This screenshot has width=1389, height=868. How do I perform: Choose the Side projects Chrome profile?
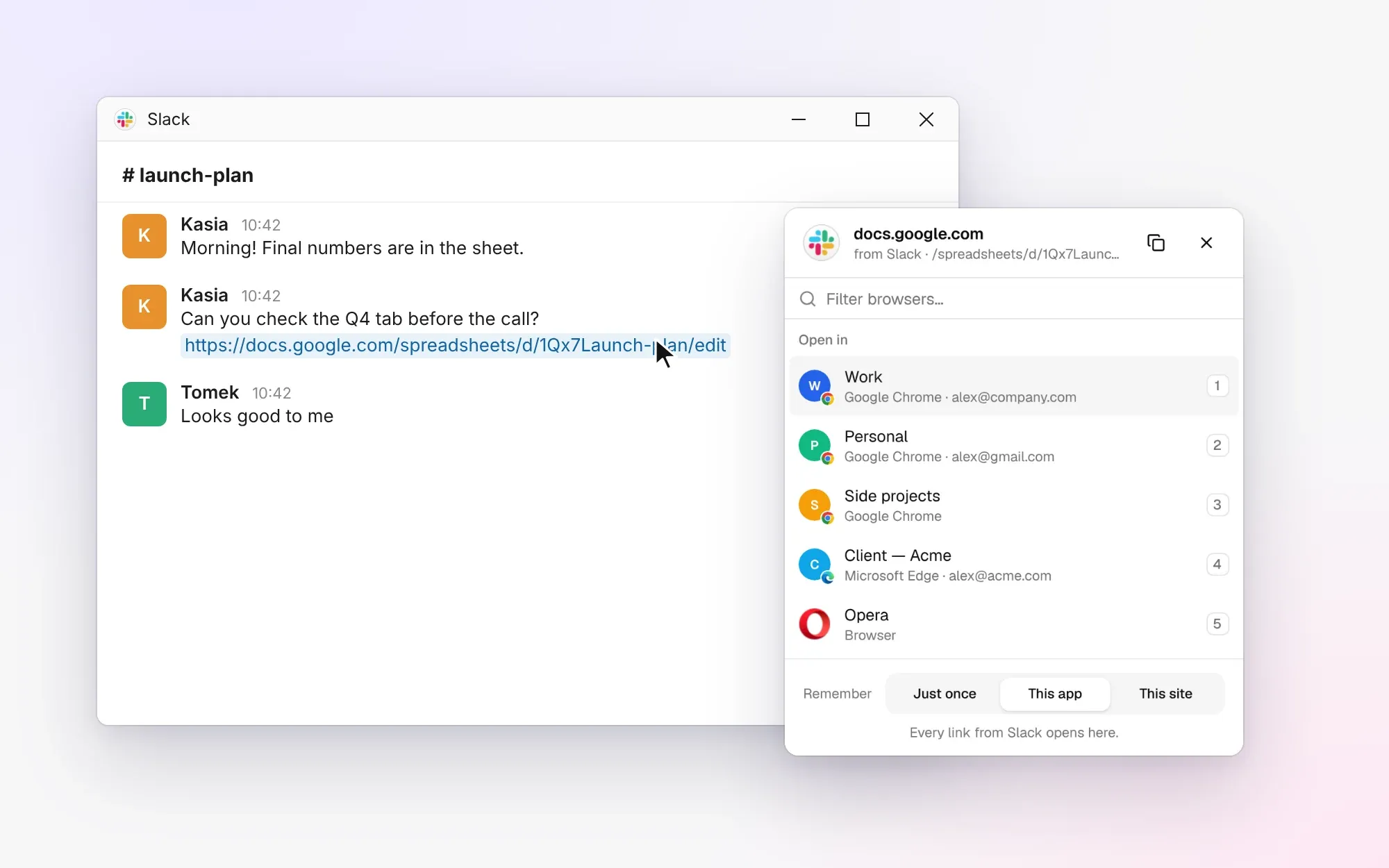(1014, 506)
